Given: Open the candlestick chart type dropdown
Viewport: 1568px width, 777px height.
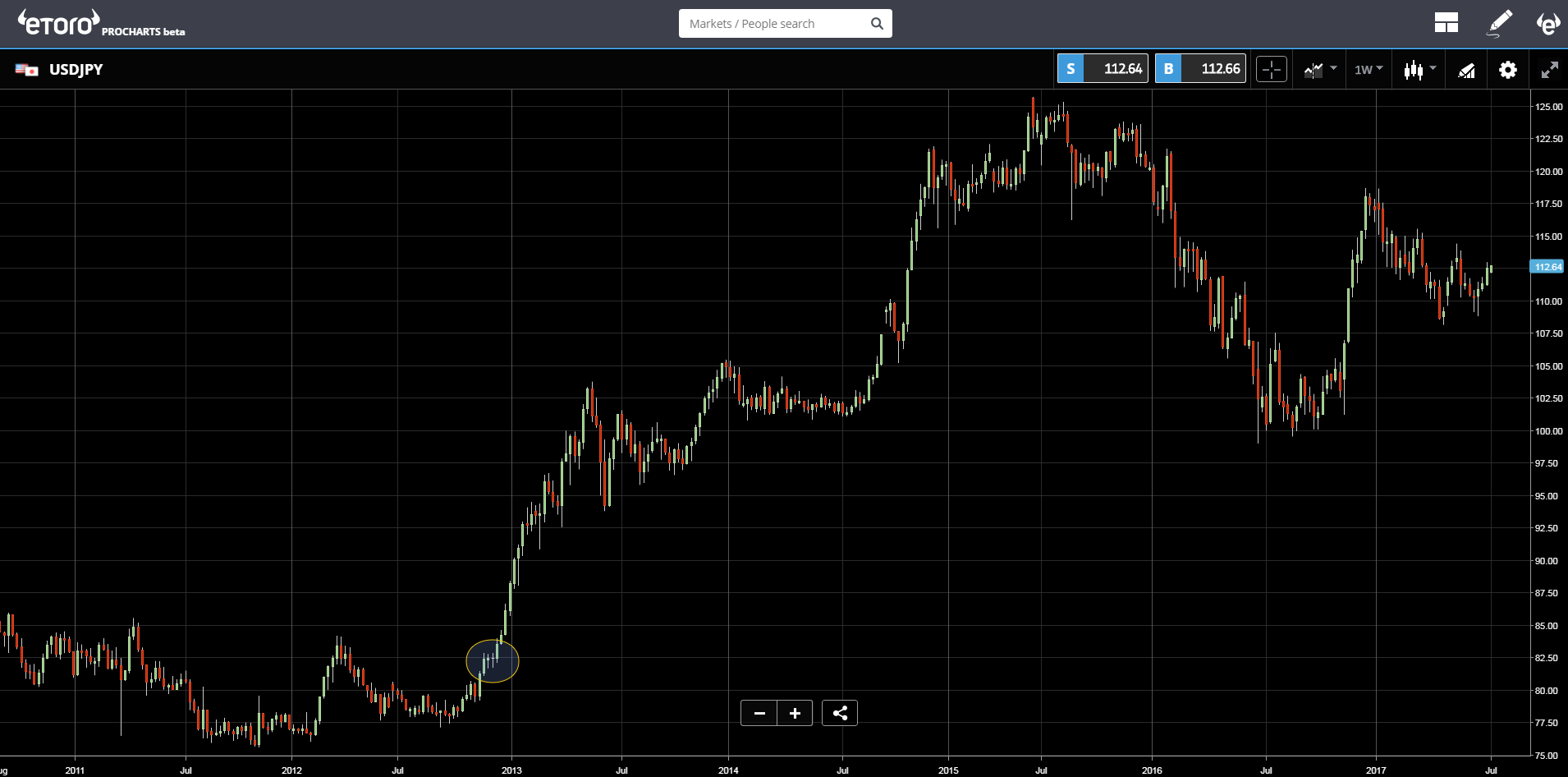Looking at the screenshot, I should (1419, 70).
